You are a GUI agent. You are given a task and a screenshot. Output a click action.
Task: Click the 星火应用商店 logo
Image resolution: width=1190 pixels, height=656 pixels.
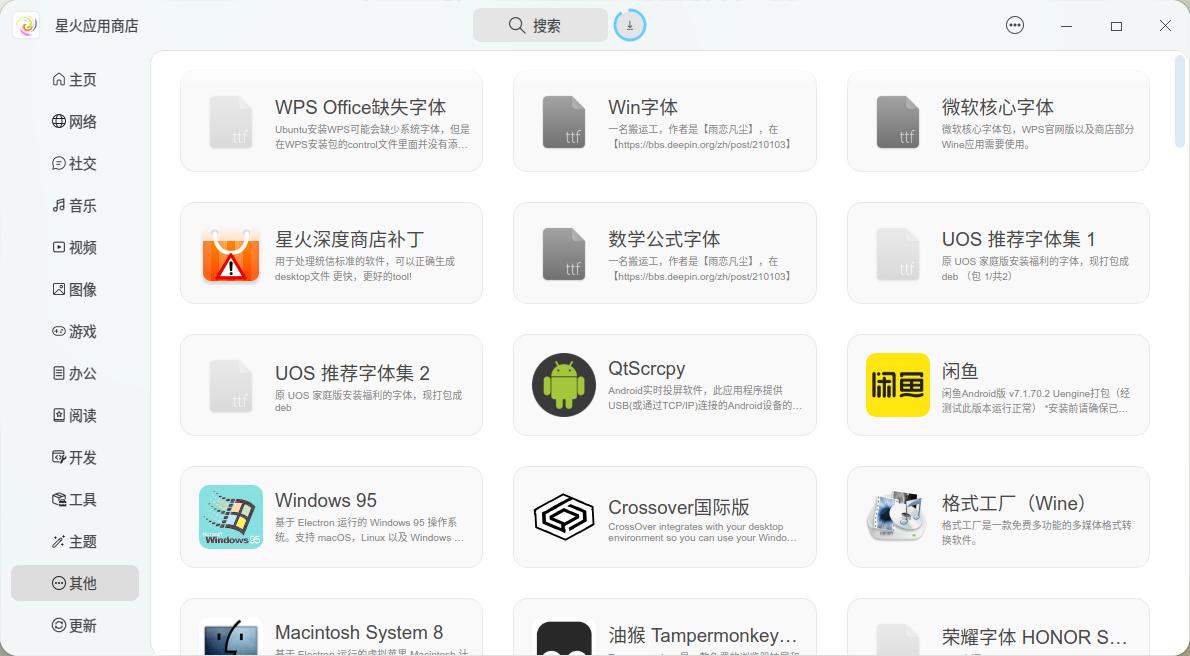tap(25, 25)
